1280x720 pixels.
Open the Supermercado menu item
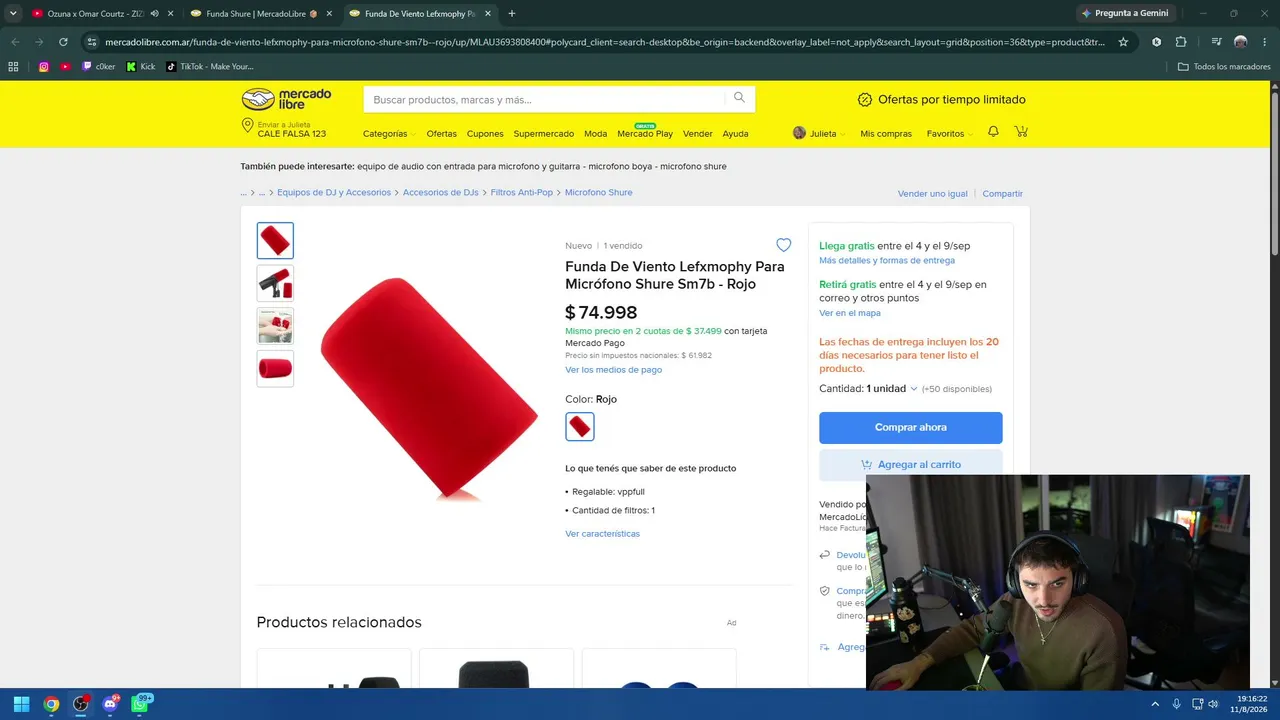point(544,134)
